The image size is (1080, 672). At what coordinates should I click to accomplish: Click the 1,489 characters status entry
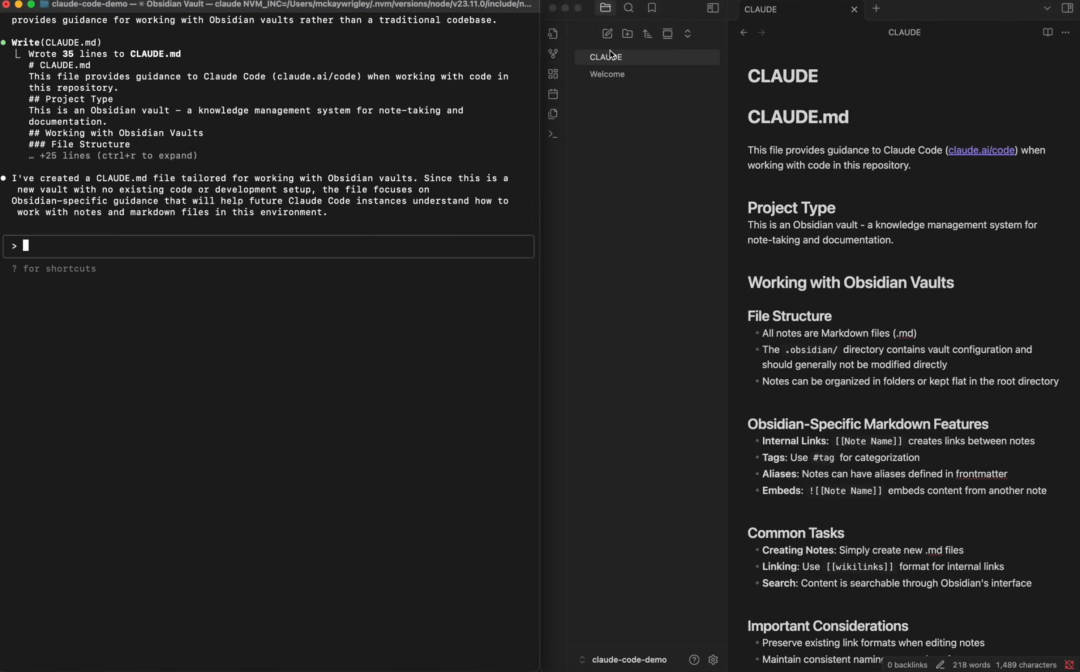[x=1026, y=665]
